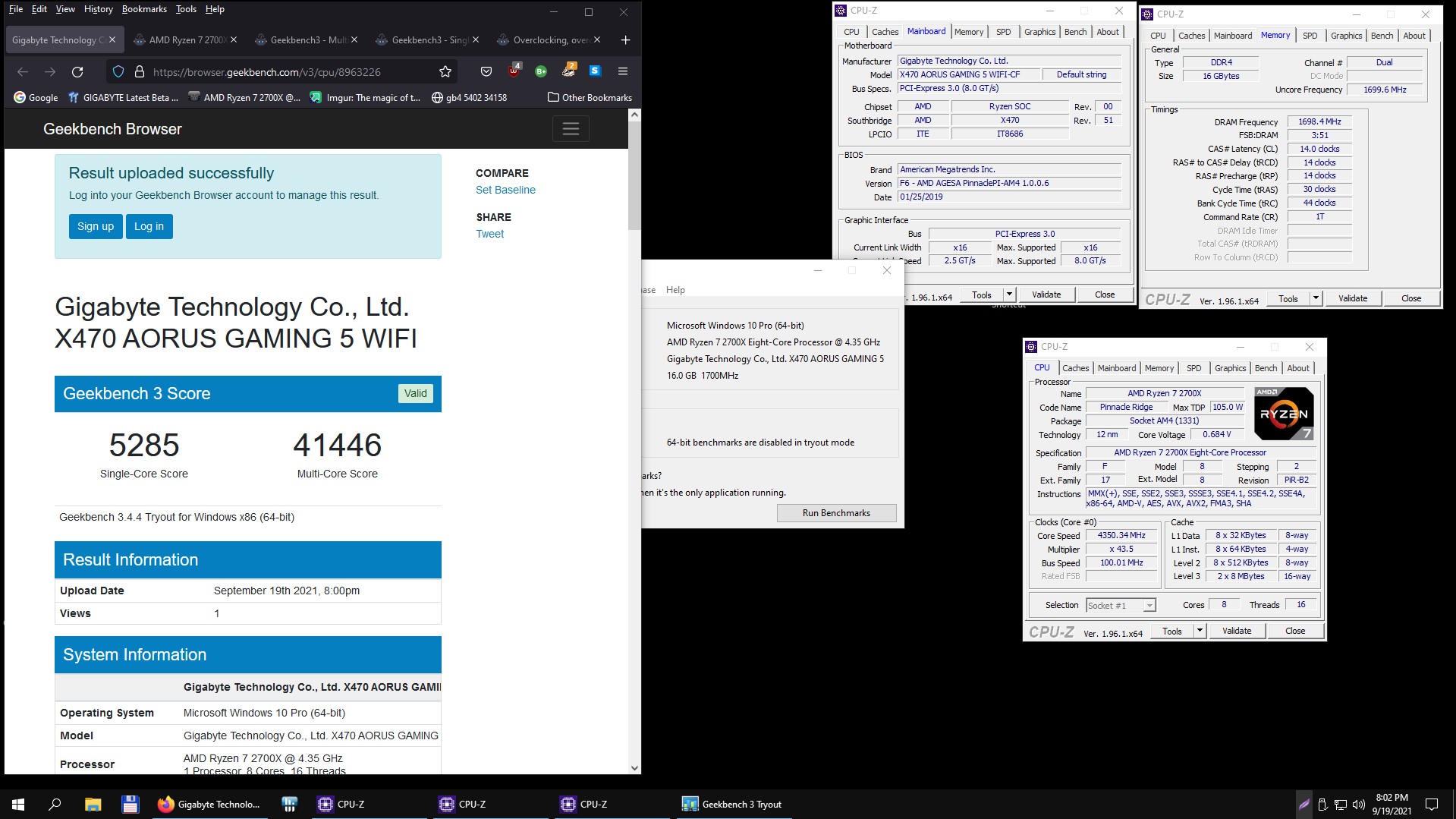Click Log in button
Viewport: 1456px width, 819px height.
(149, 226)
